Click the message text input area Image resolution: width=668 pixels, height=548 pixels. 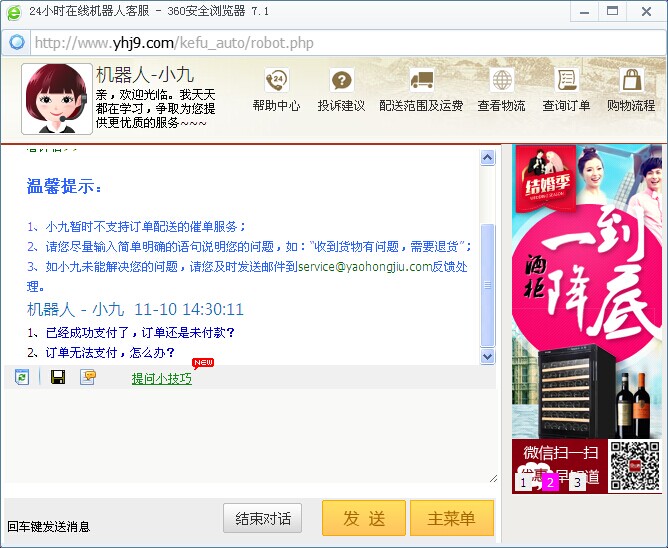point(250,436)
